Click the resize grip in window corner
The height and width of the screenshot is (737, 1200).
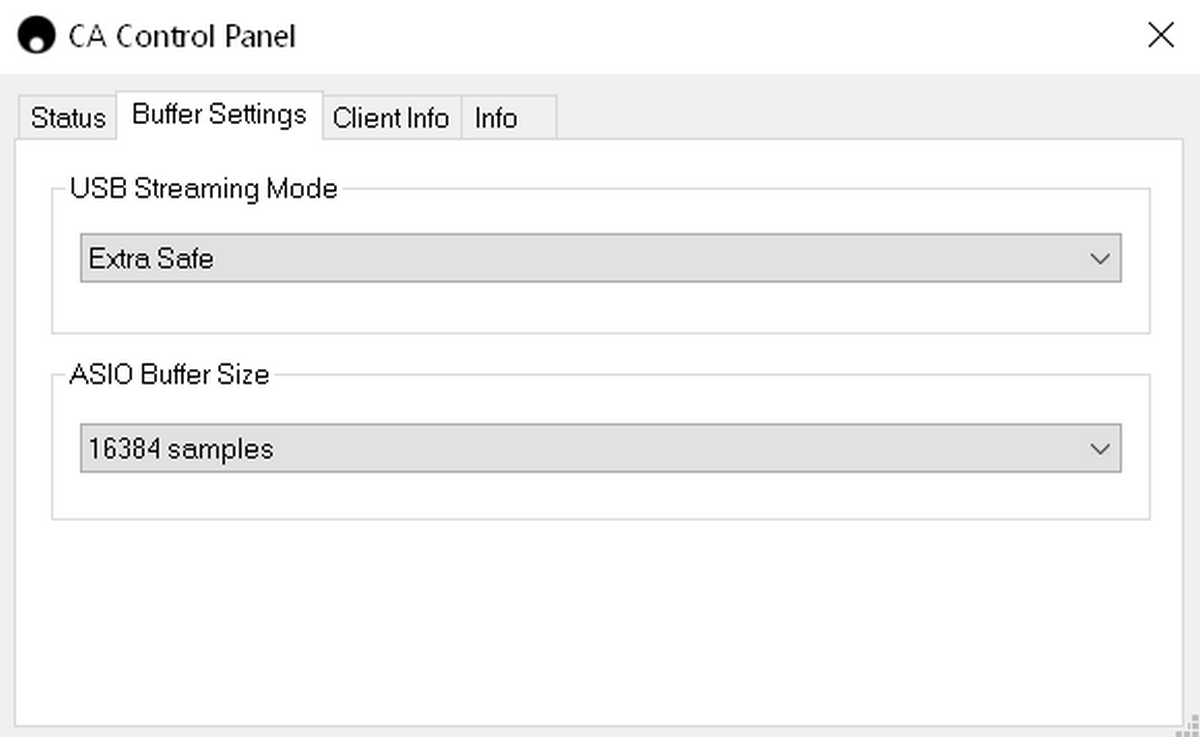pyautogui.click(x=1190, y=726)
